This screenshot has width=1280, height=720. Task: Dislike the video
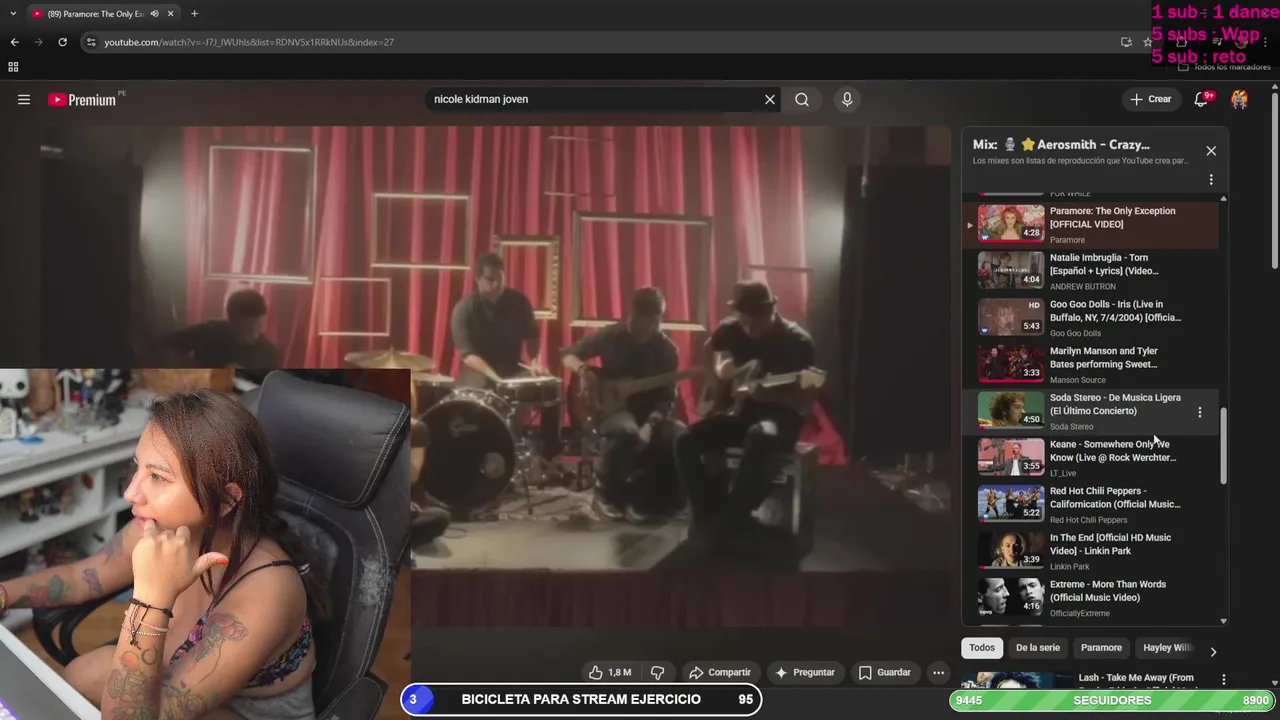tap(657, 673)
